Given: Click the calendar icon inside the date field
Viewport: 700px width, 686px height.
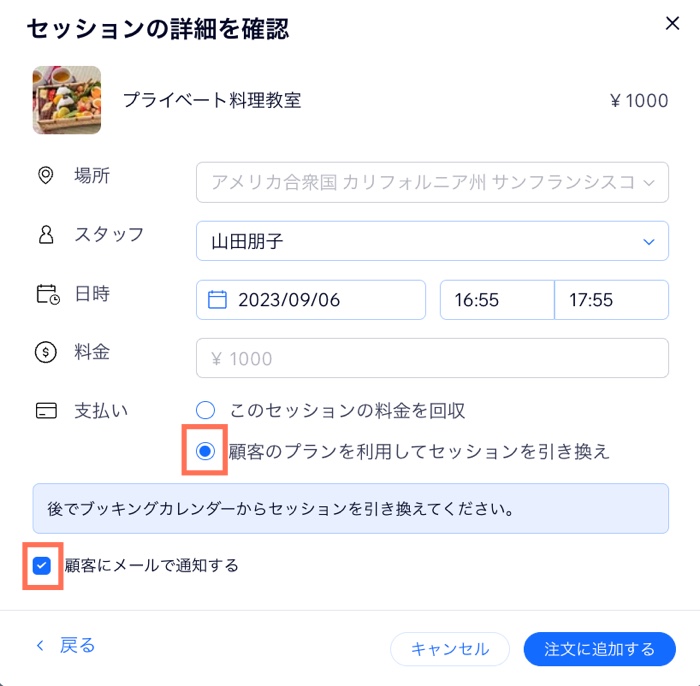Looking at the screenshot, I should click(217, 299).
